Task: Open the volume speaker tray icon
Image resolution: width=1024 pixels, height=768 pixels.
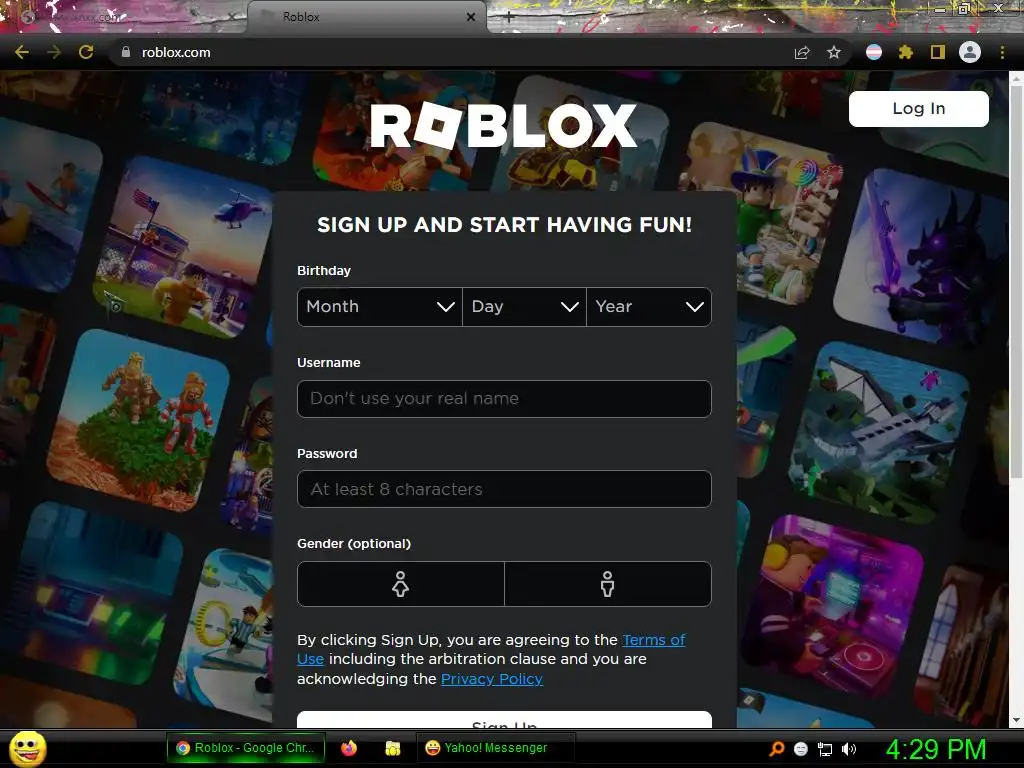Action: 849,749
